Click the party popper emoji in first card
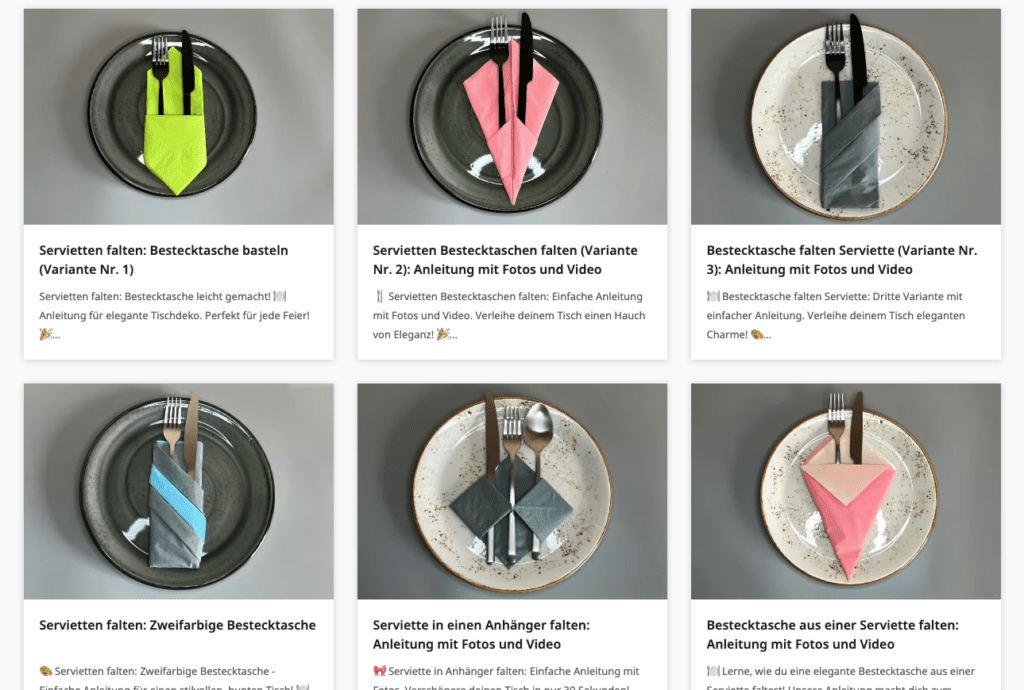Screen dimensions: 1024x690 pos(46,334)
